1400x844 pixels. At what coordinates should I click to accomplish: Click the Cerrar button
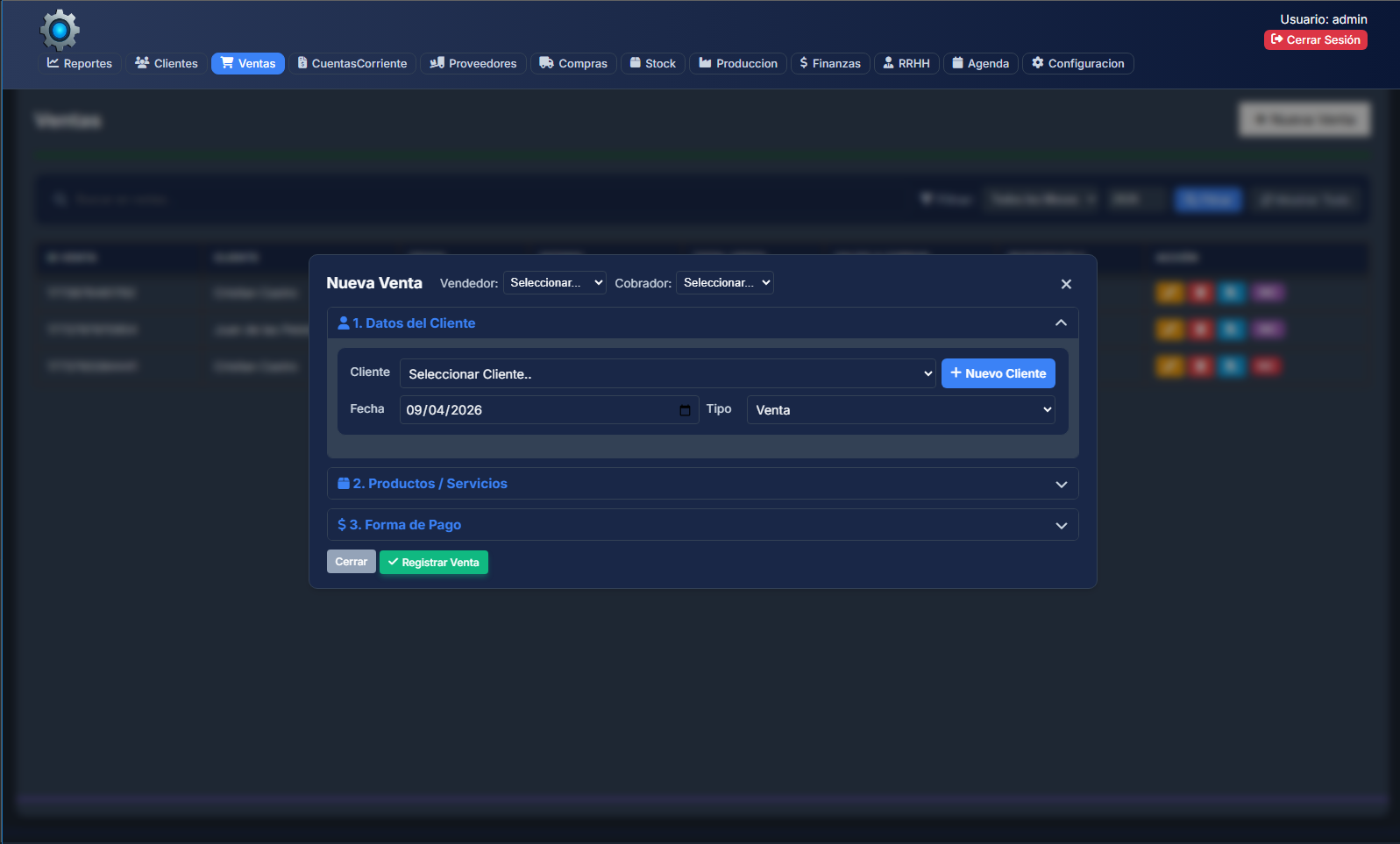[x=352, y=562]
